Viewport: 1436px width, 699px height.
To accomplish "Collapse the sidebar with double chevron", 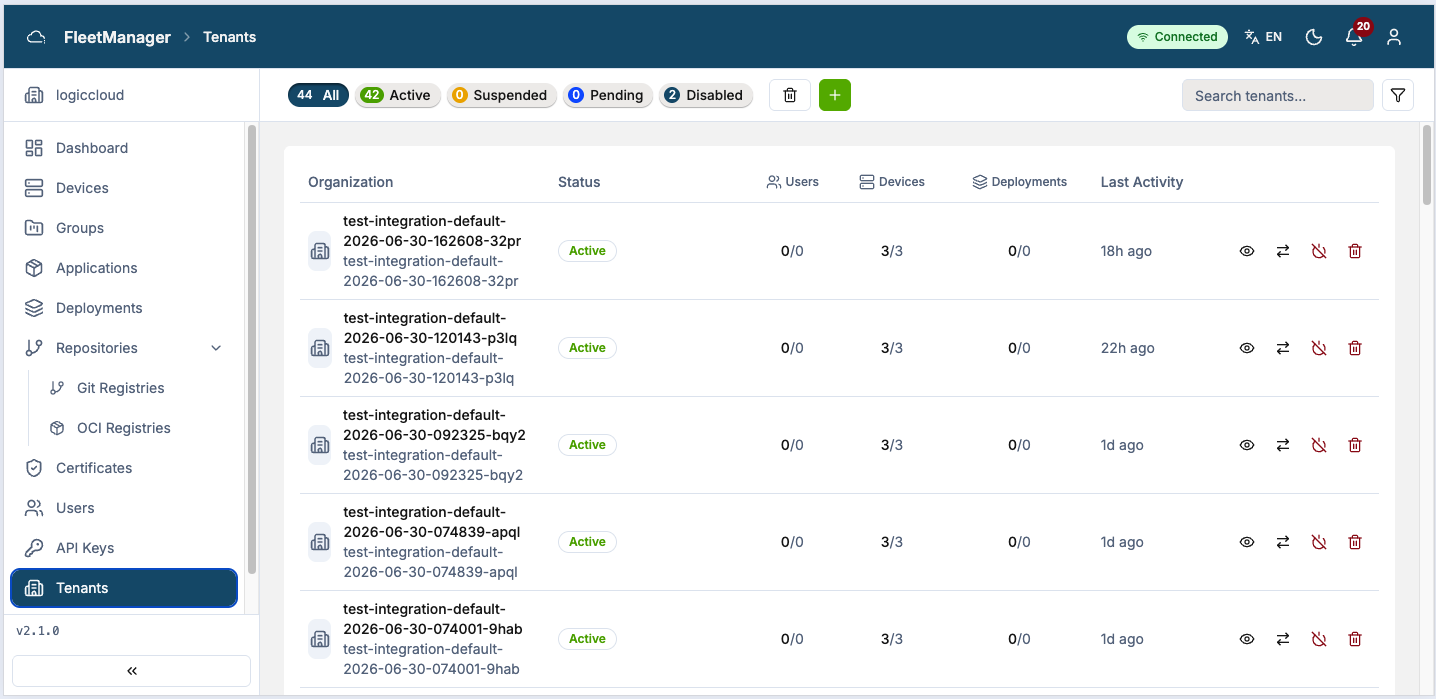I will 131,671.
